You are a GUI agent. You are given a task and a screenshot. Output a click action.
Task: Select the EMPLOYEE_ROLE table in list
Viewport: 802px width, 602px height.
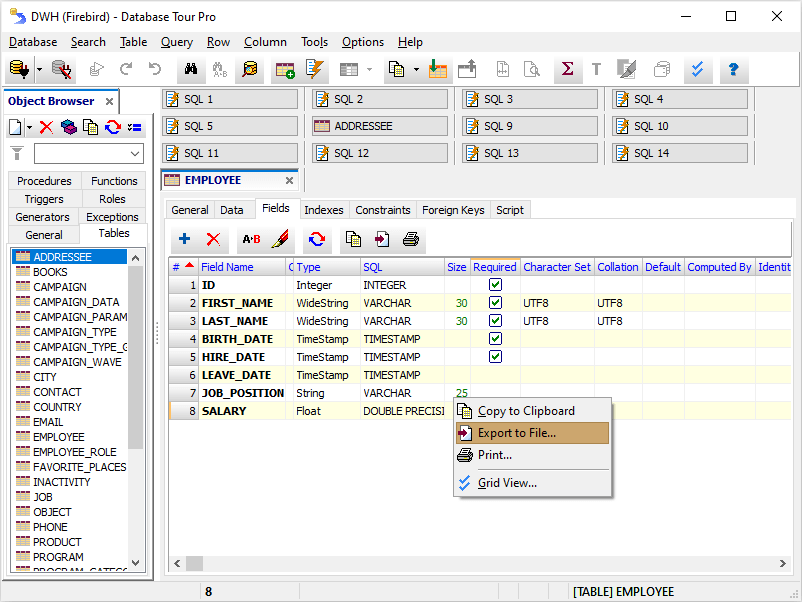click(74, 452)
